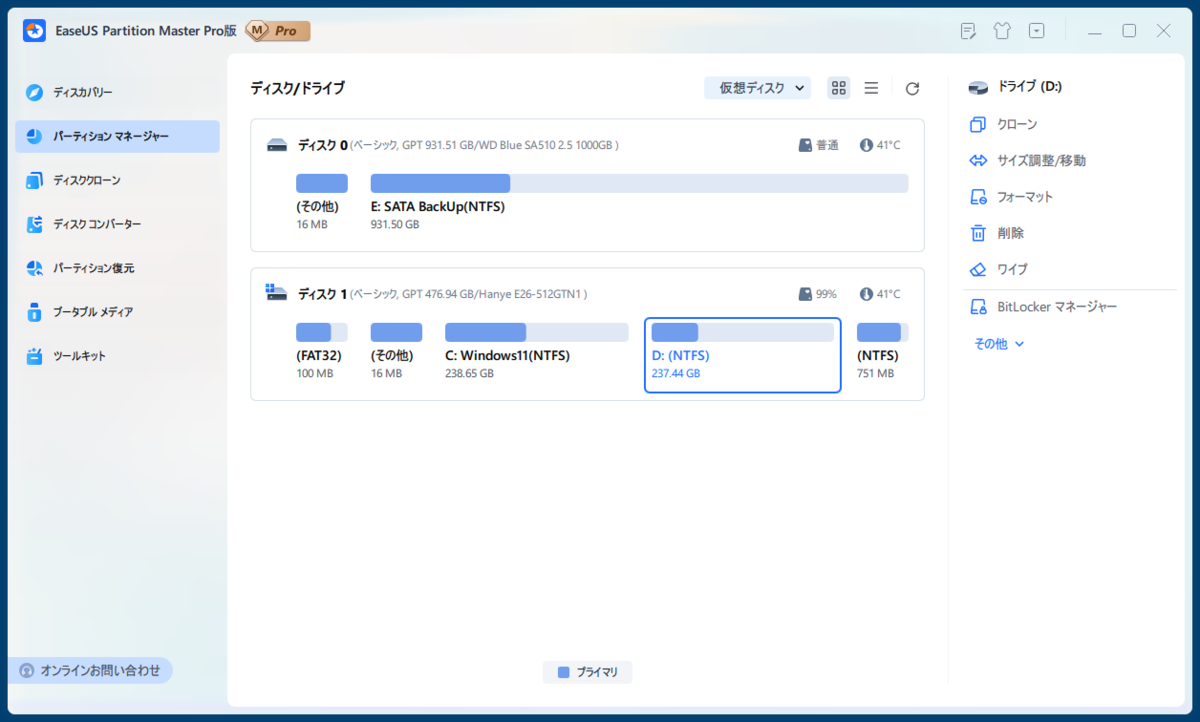Click ディスク 0 health status 普通 icon
This screenshot has width=1200, height=722.
[x=806, y=145]
